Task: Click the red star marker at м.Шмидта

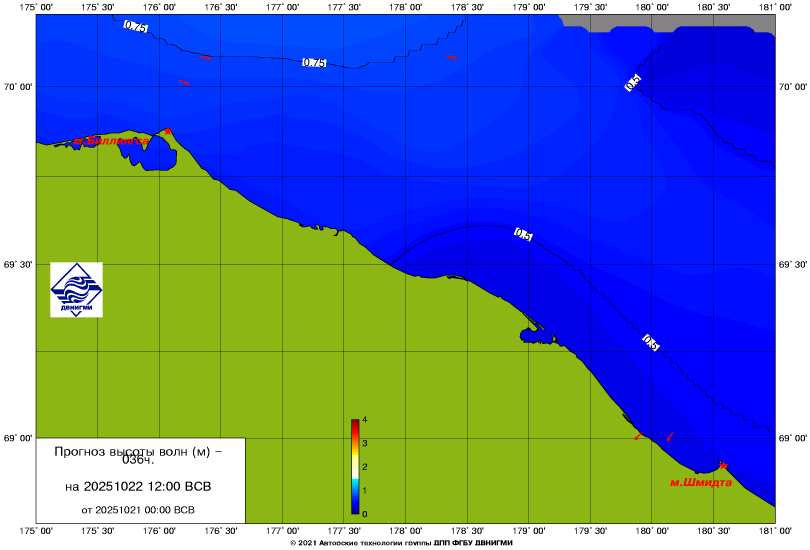Action: tap(723, 464)
